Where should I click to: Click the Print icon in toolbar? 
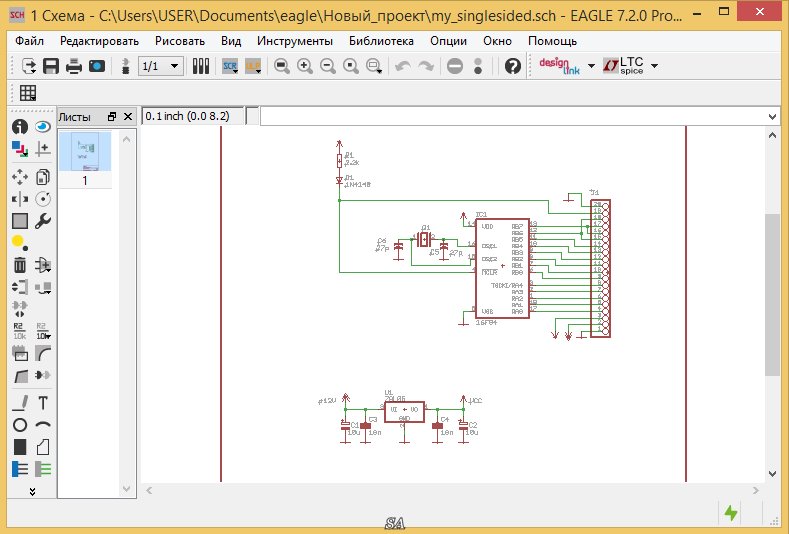point(74,66)
